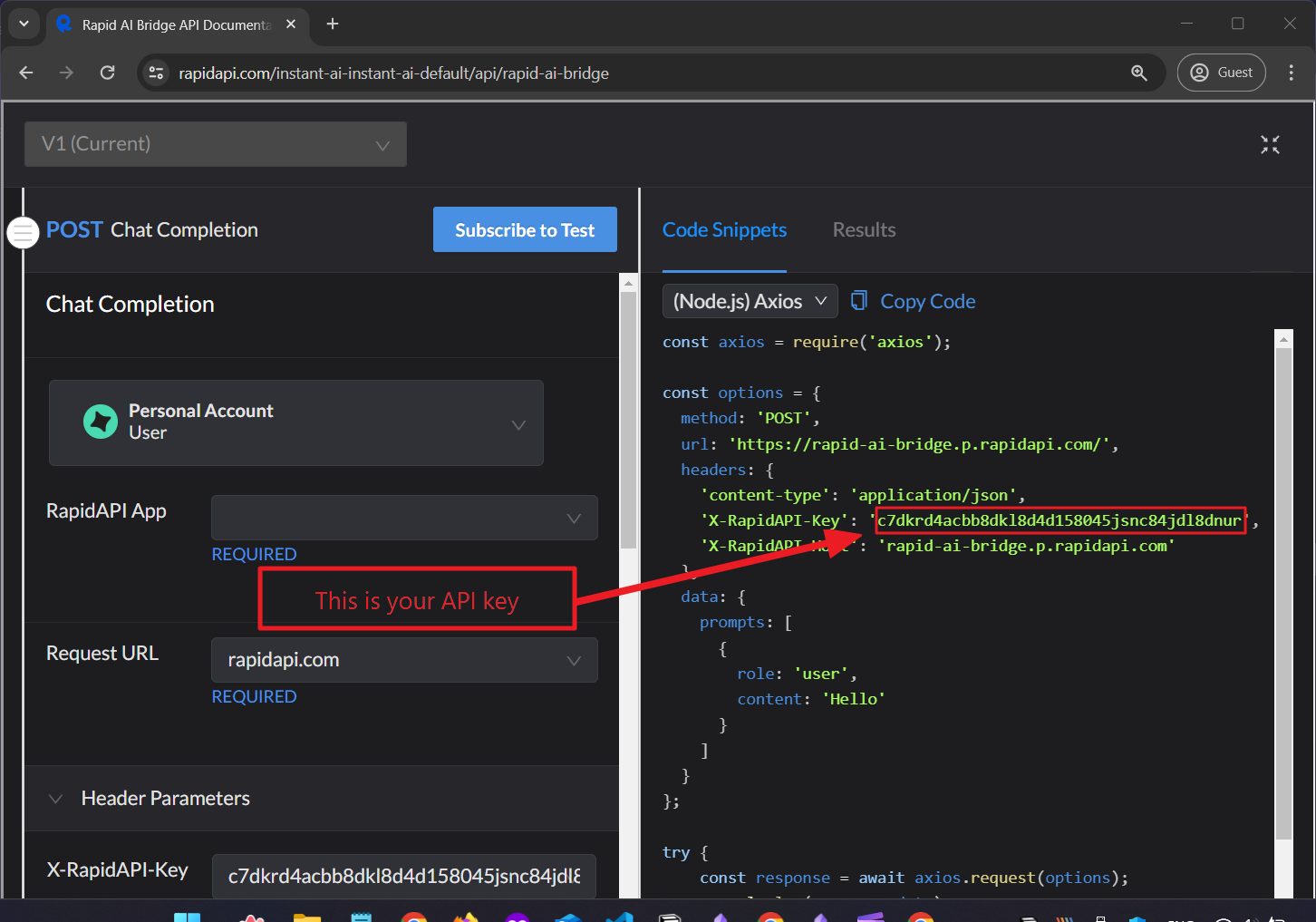Click the API key string in code snippet

1059,520
